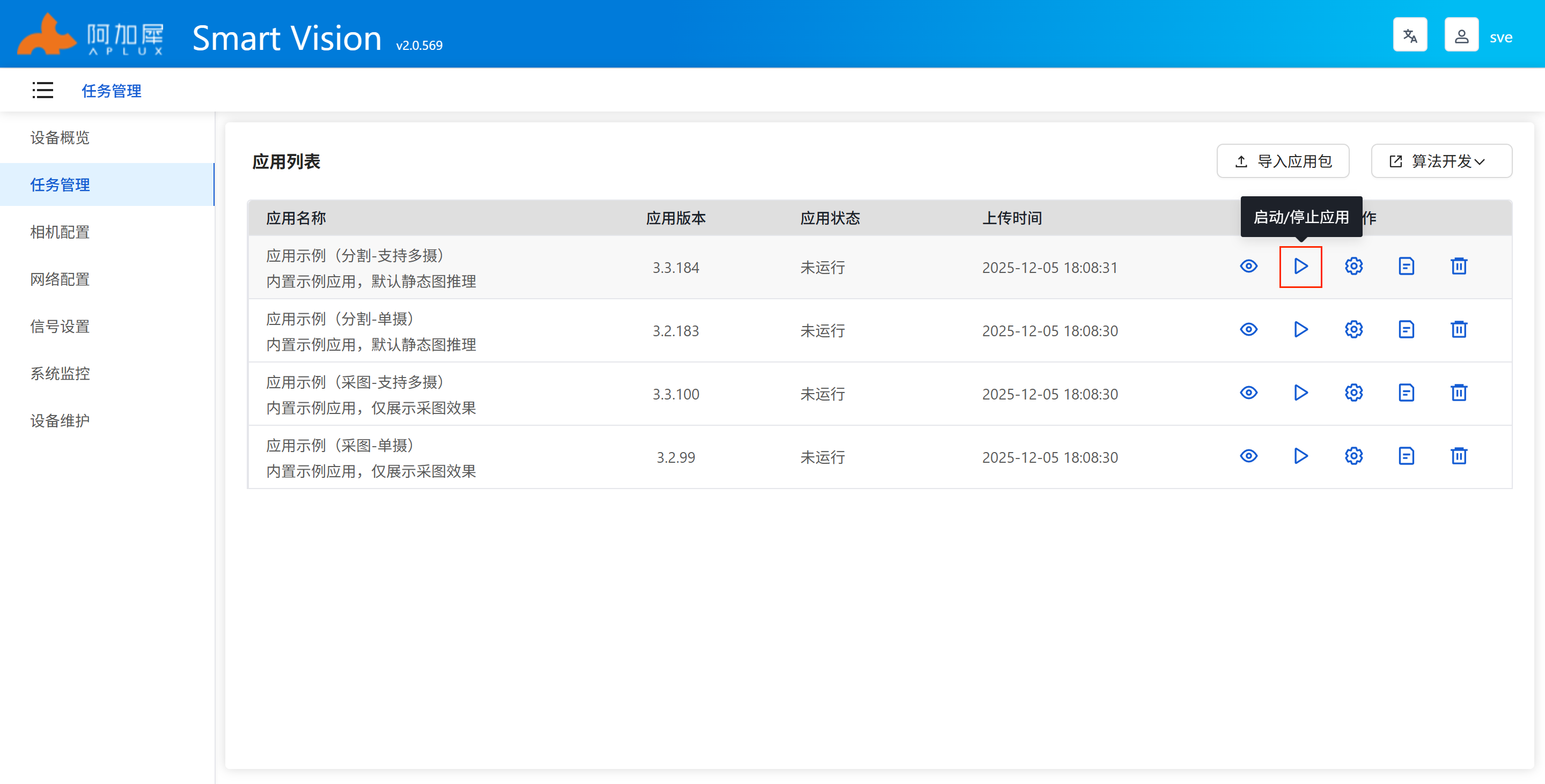Go to 系统监控 sidebar item
1545x784 pixels.
click(x=60, y=373)
